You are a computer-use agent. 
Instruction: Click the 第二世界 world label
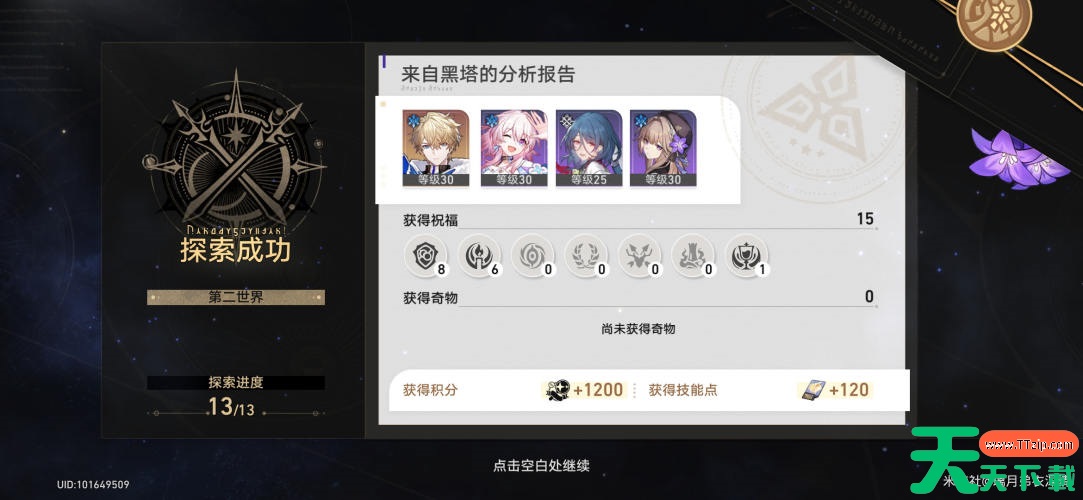coord(236,298)
